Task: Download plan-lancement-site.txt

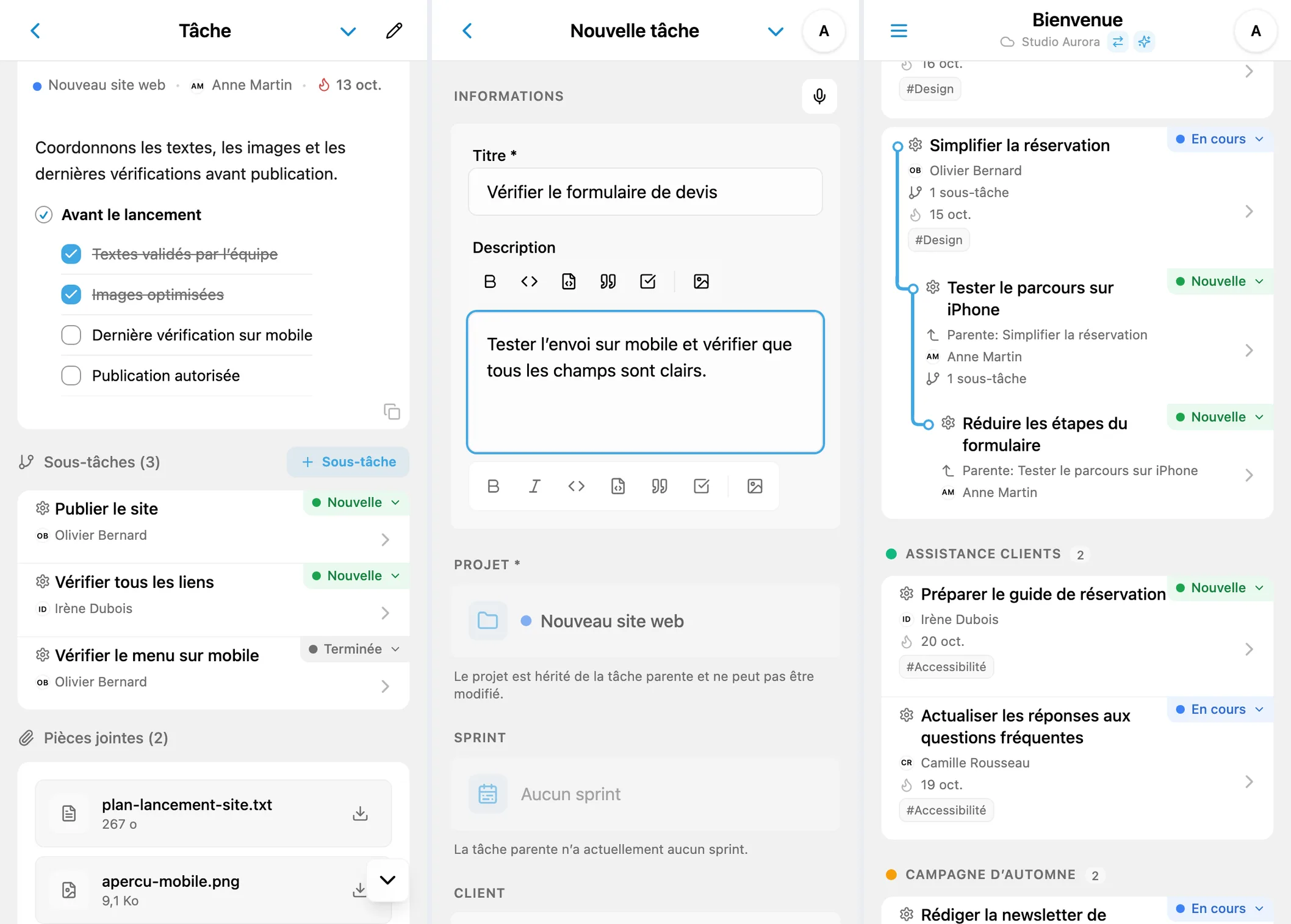Action: coord(360,813)
